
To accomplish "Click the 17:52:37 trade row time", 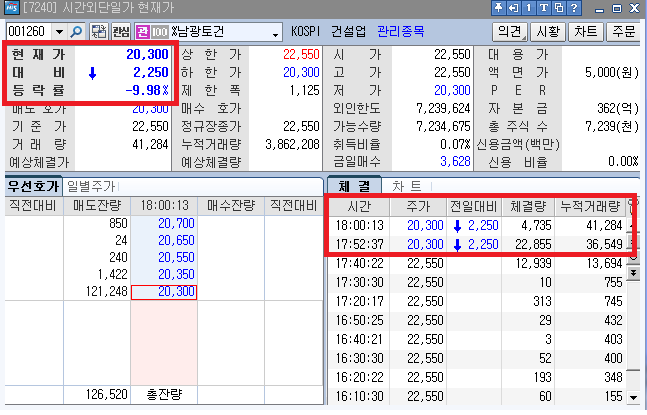I will 359,244.
